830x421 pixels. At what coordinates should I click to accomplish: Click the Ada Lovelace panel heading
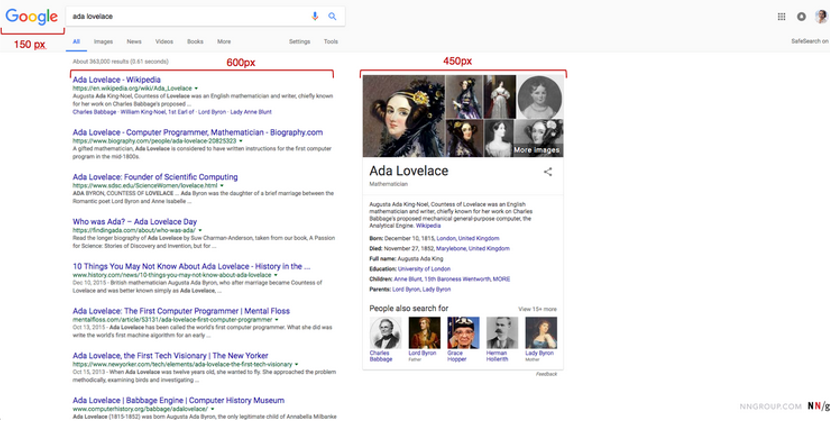(409, 171)
